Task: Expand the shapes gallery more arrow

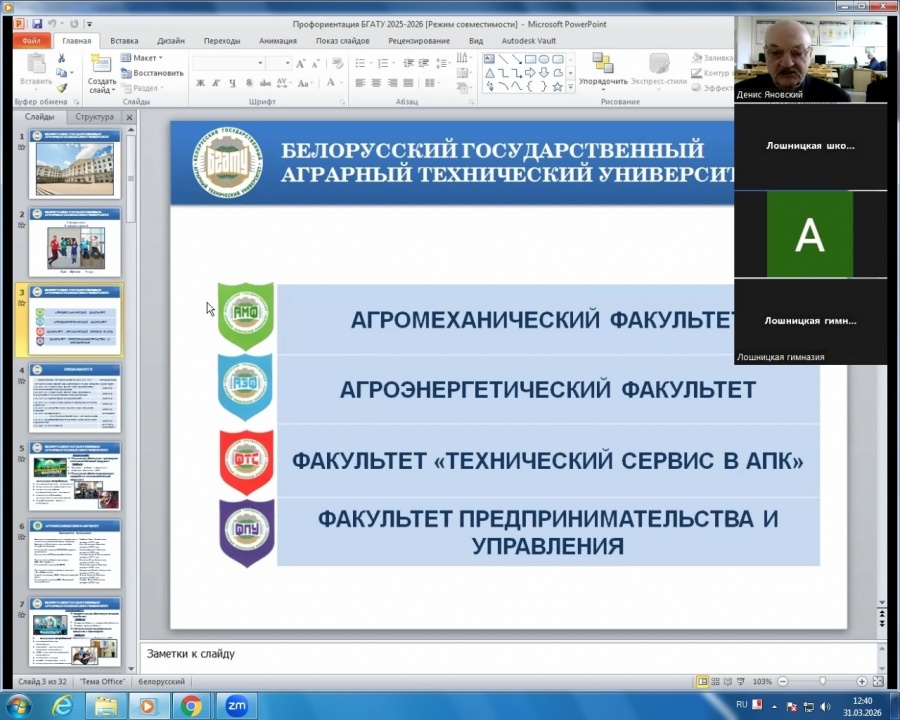Action: pyautogui.click(x=571, y=86)
